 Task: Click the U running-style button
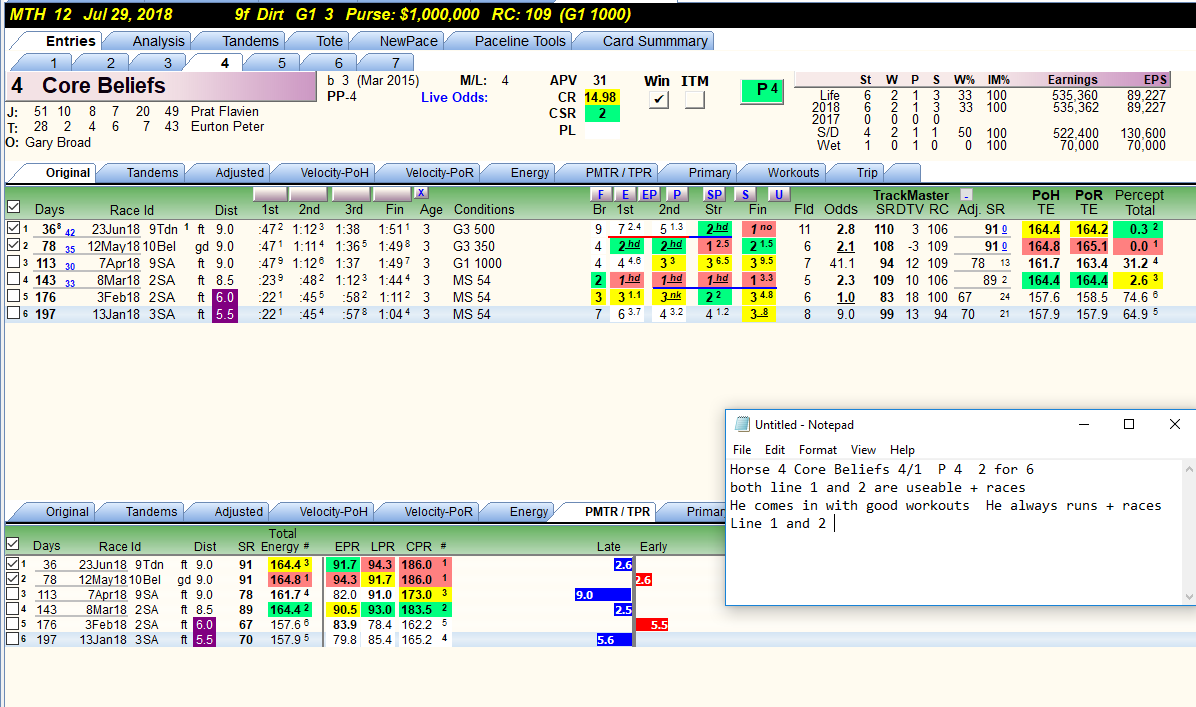[778, 194]
